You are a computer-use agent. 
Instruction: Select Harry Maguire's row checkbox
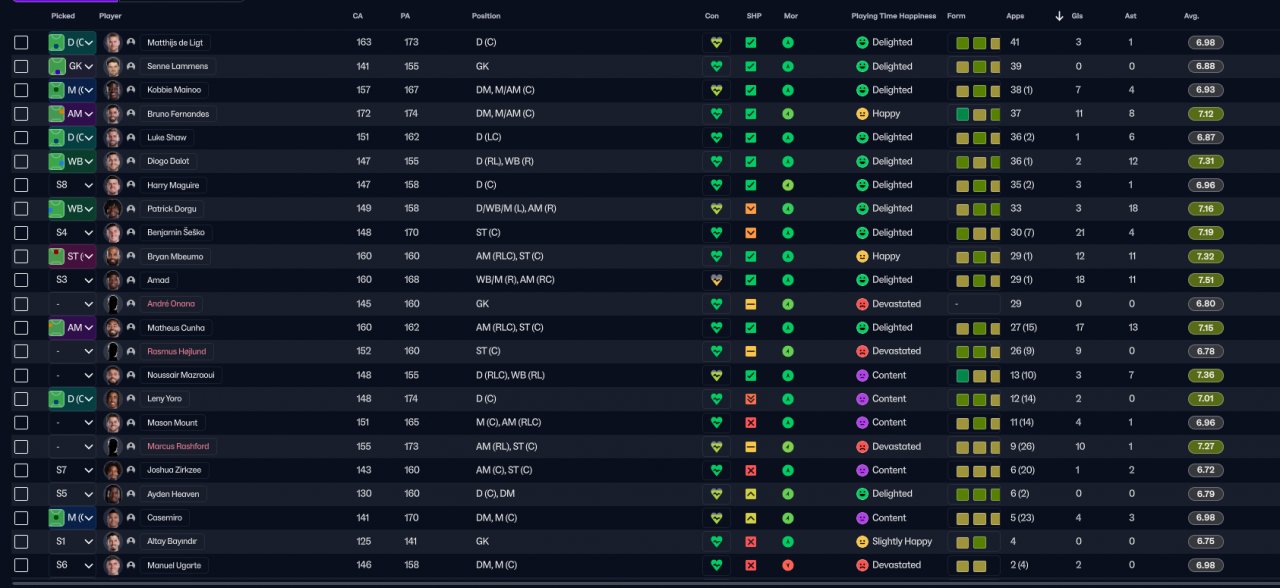(x=21, y=185)
